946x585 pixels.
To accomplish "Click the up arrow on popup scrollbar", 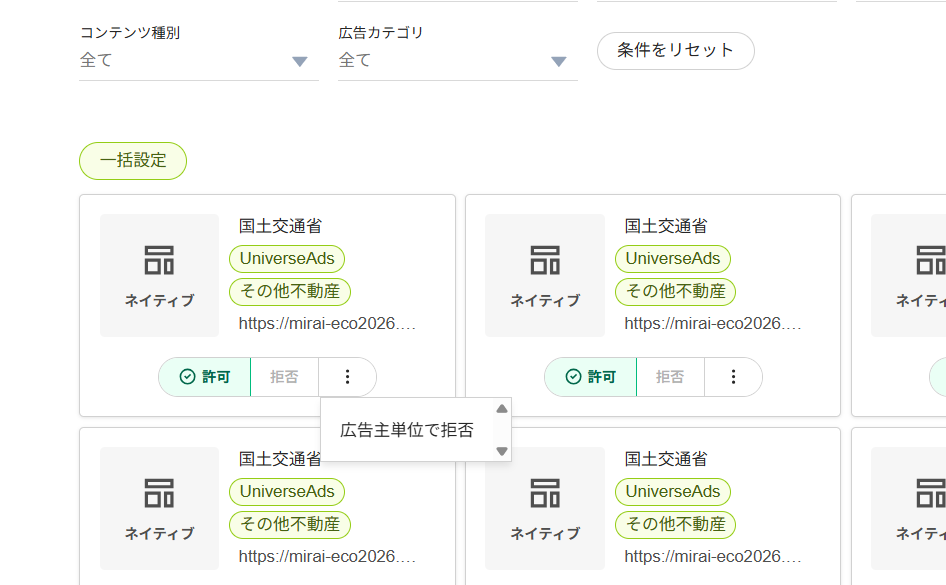I will click(502, 408).
